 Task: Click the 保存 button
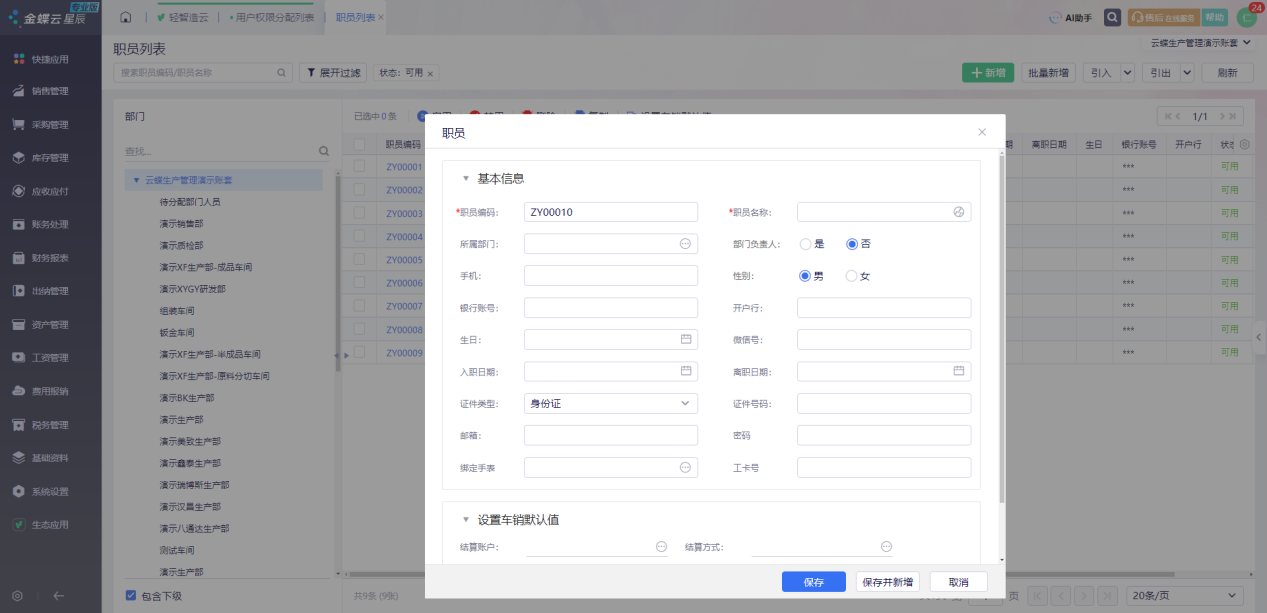tap(813, 582)
